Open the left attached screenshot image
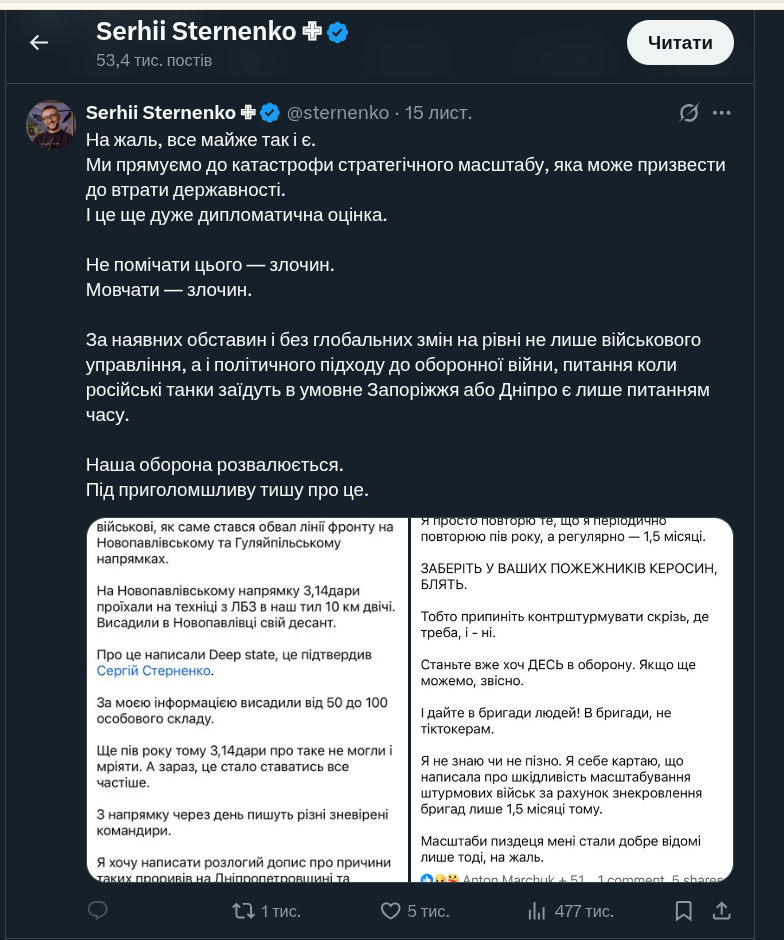The width and height of the screenshot is (784, 940). pyautogui.click(x=247, y=700)
